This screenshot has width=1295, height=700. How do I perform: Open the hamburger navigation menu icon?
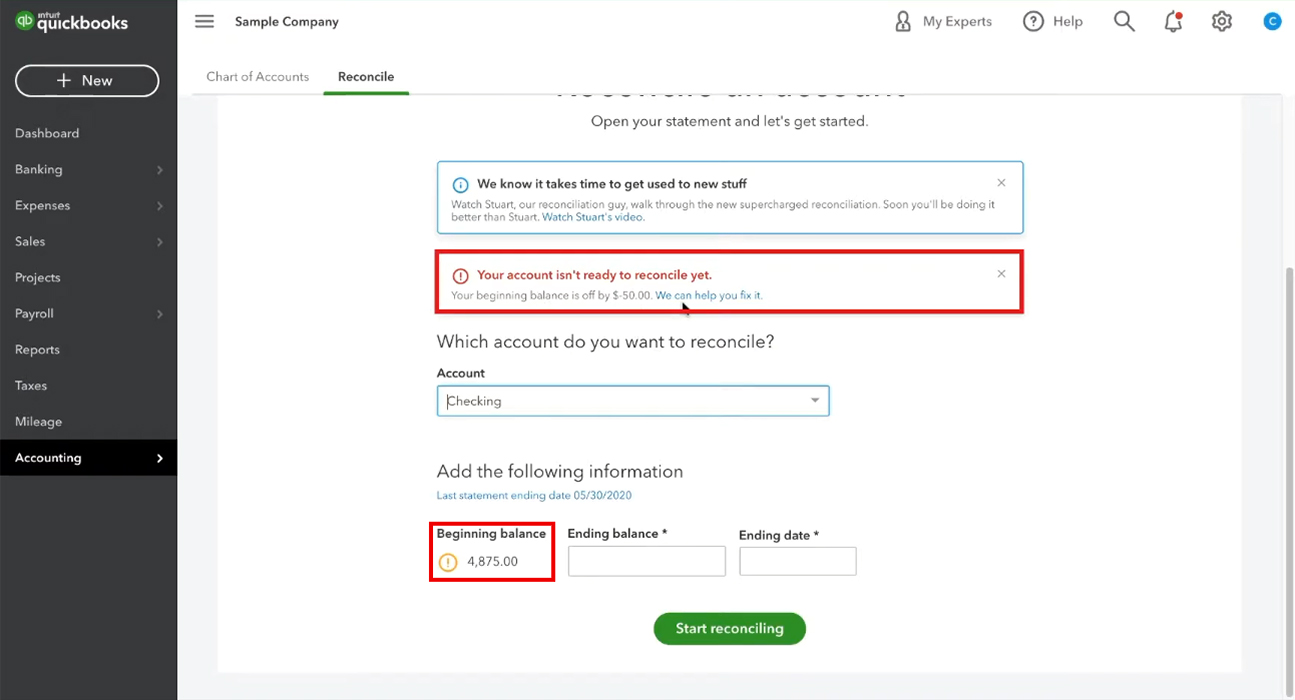[x=204, y=21]
